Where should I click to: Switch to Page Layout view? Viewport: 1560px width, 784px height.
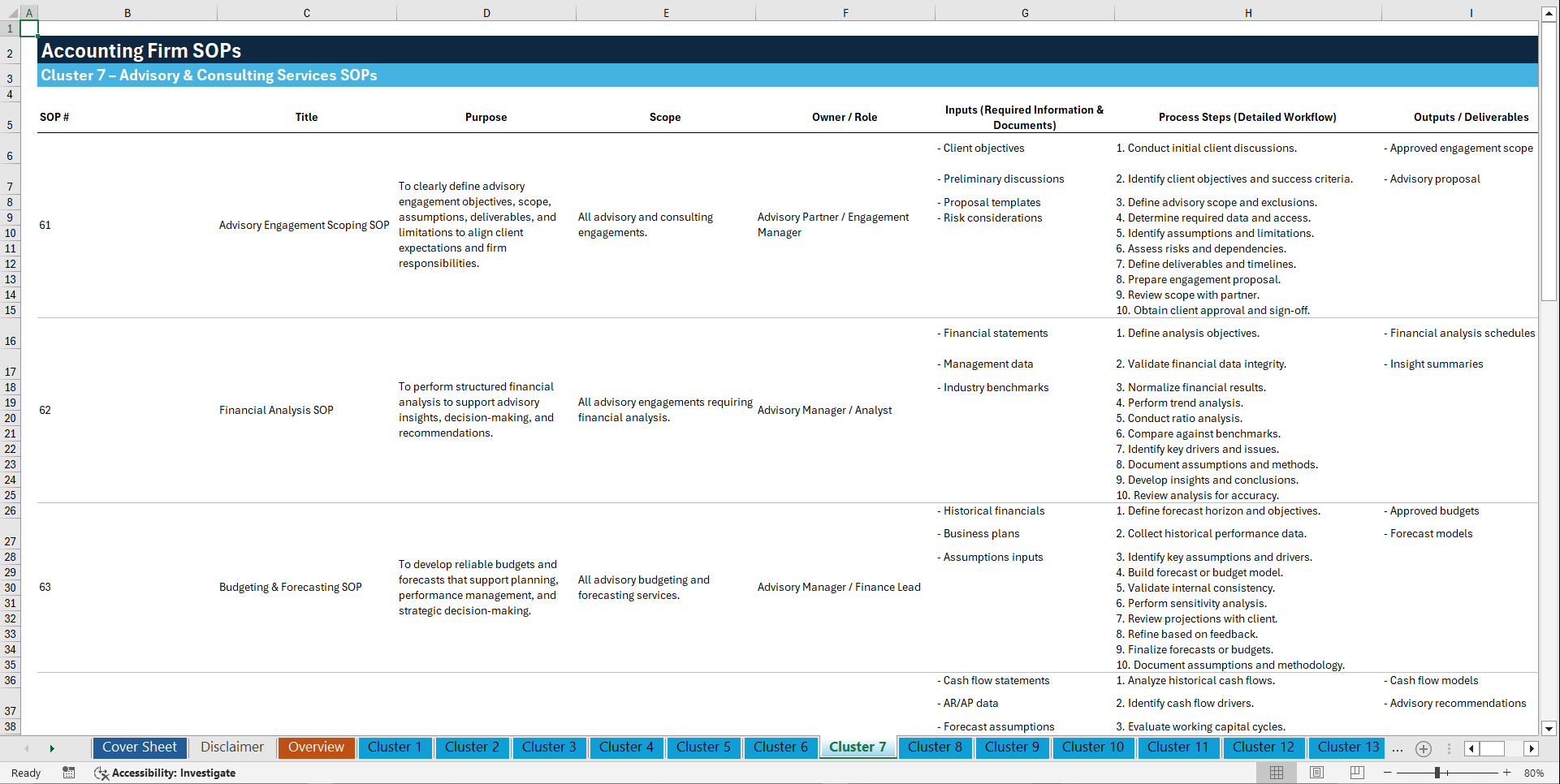point(1316,773)
